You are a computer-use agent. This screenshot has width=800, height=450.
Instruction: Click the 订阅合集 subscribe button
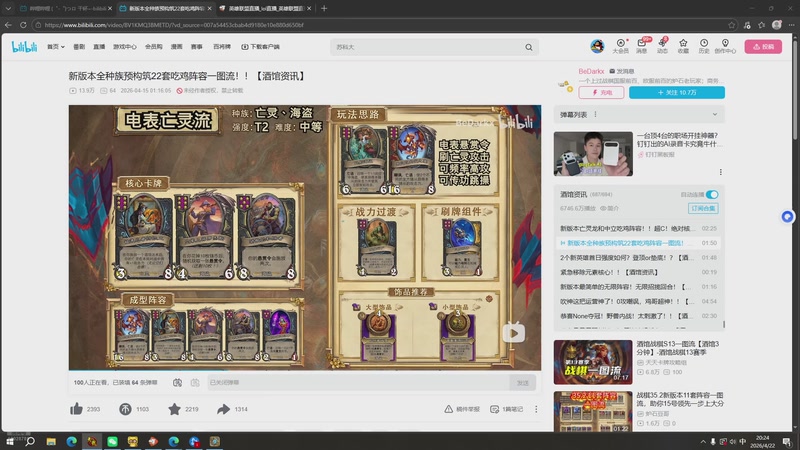pyautogui.click(x=703, y=208)
